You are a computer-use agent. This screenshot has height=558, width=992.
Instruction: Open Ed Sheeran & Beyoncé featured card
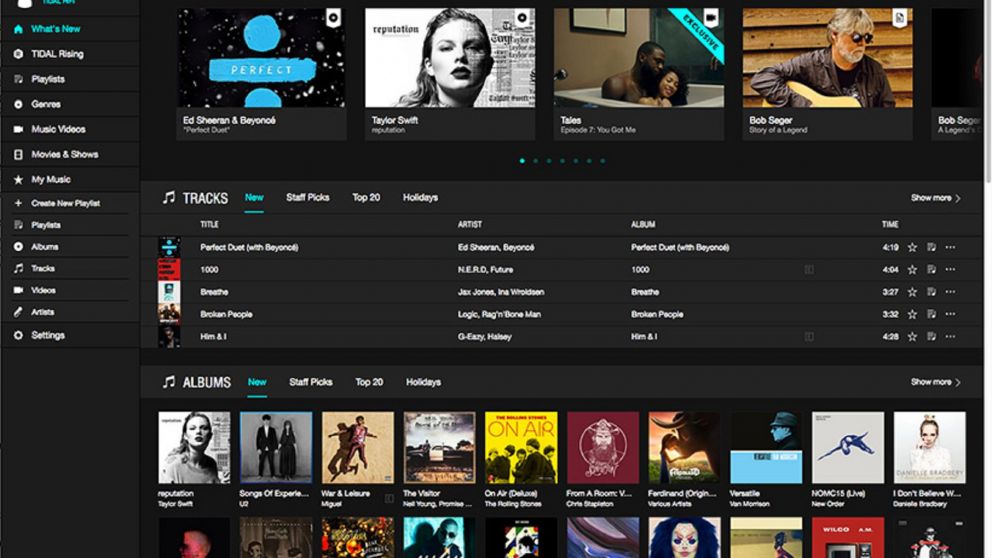(261, 74)
